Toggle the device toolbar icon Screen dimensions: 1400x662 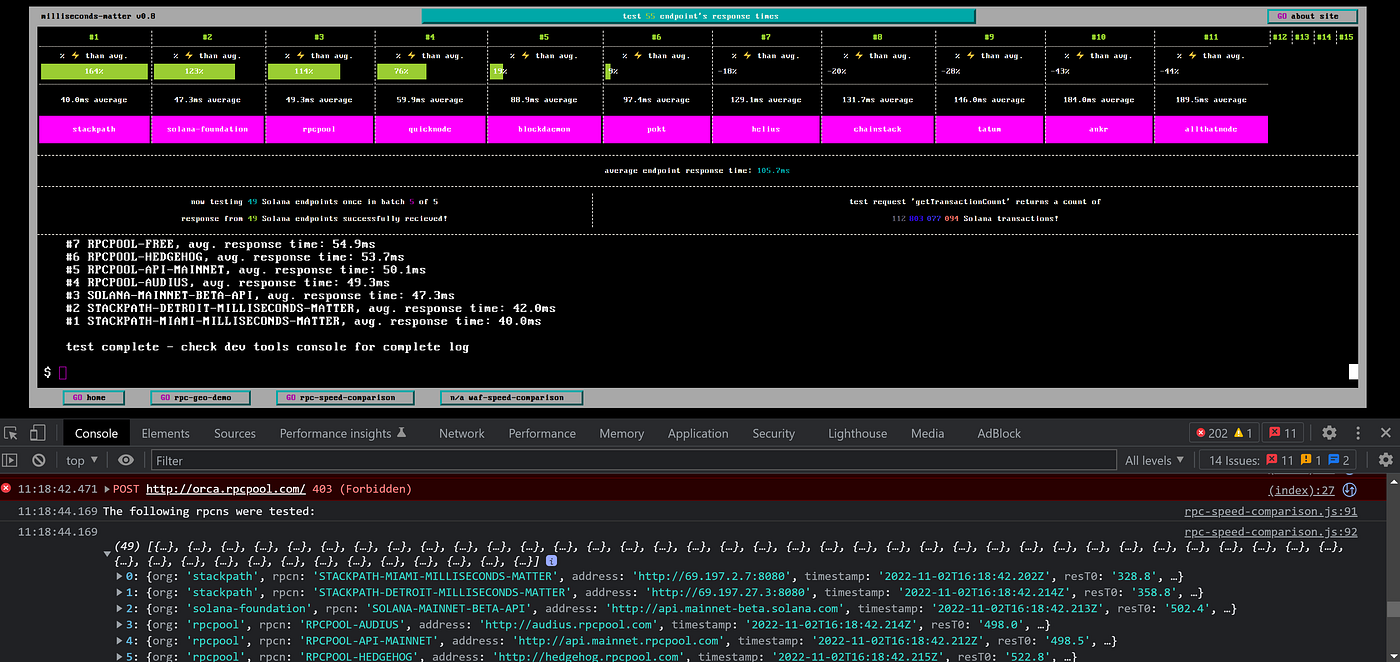[36, 433]
